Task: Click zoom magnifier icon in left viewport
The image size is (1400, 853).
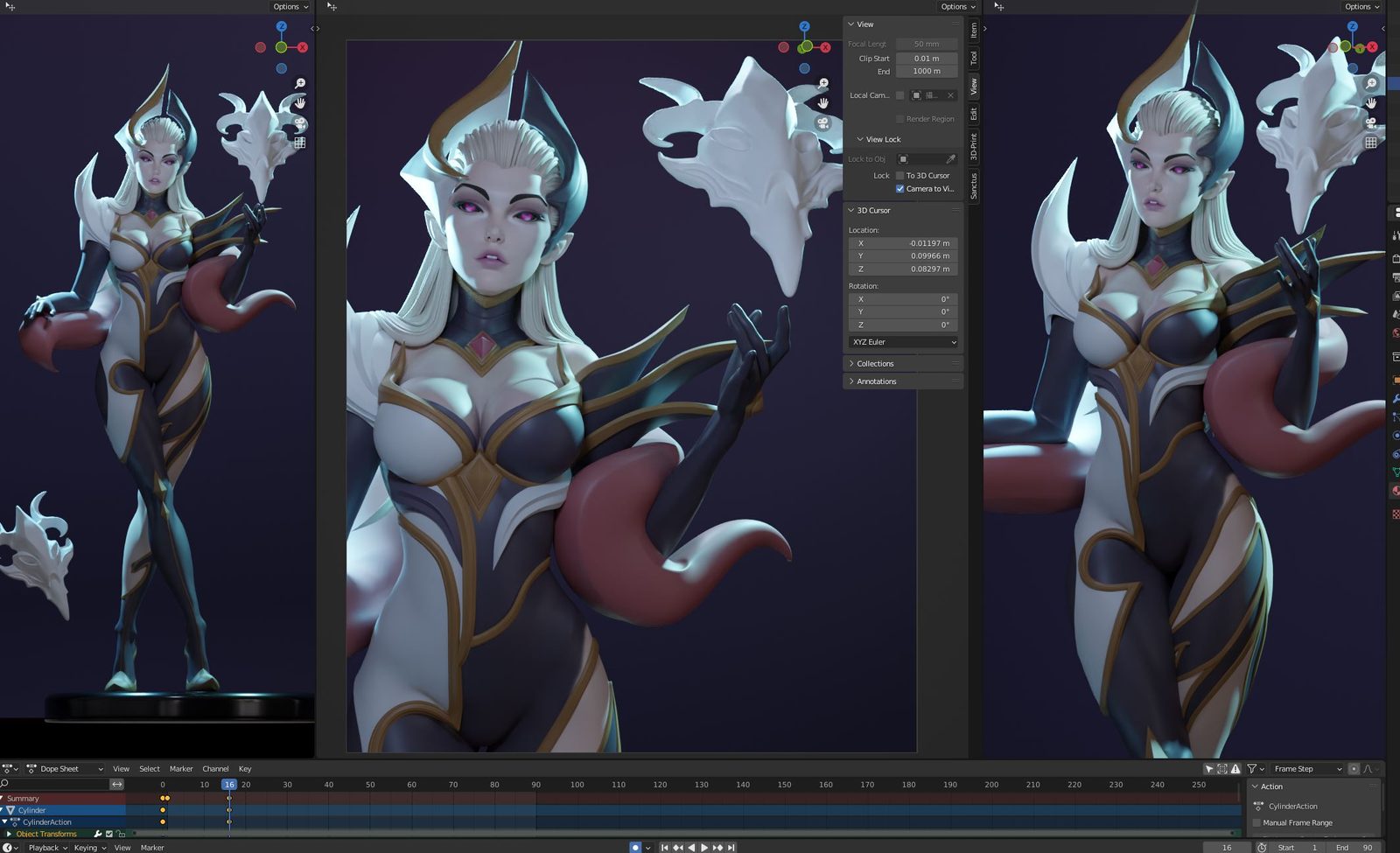Action: pos(300,84)
